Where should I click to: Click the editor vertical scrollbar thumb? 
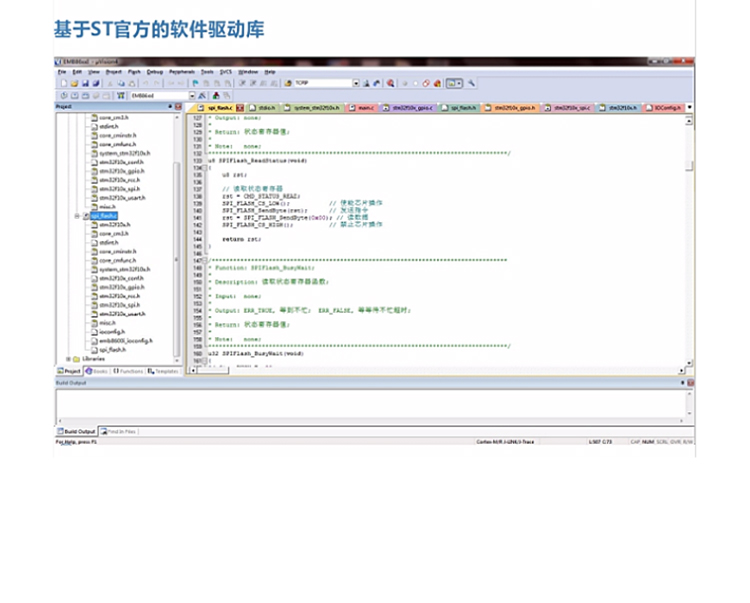click(x=689, y=166)
